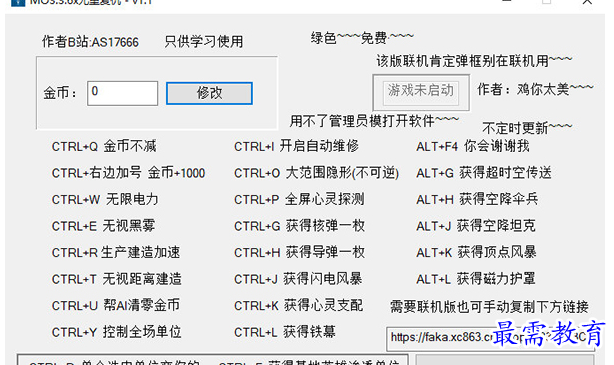Click the 不定时更新 label
This screenshot has height=365, width=614.
click(x=527, y=128)
